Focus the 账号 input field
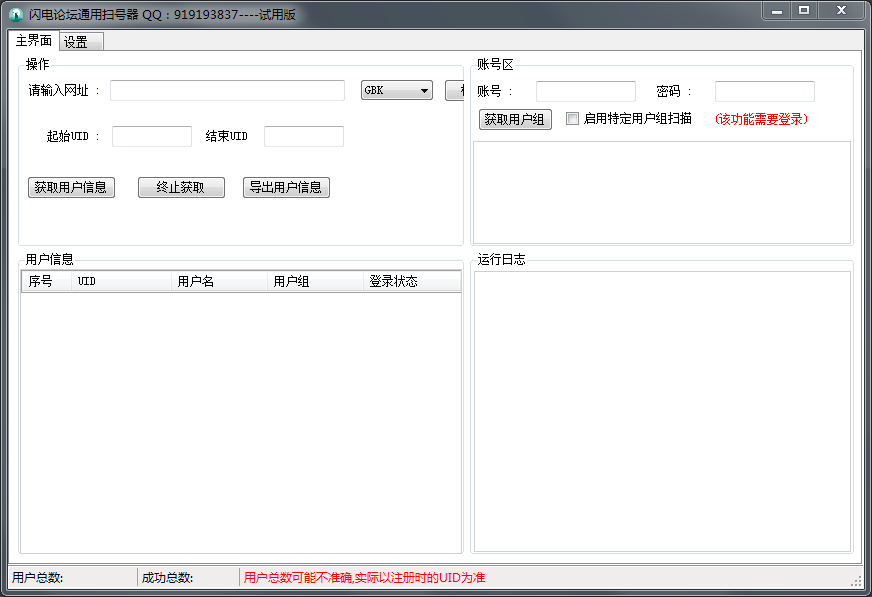872x597 pixels. (x=586, y=91)
